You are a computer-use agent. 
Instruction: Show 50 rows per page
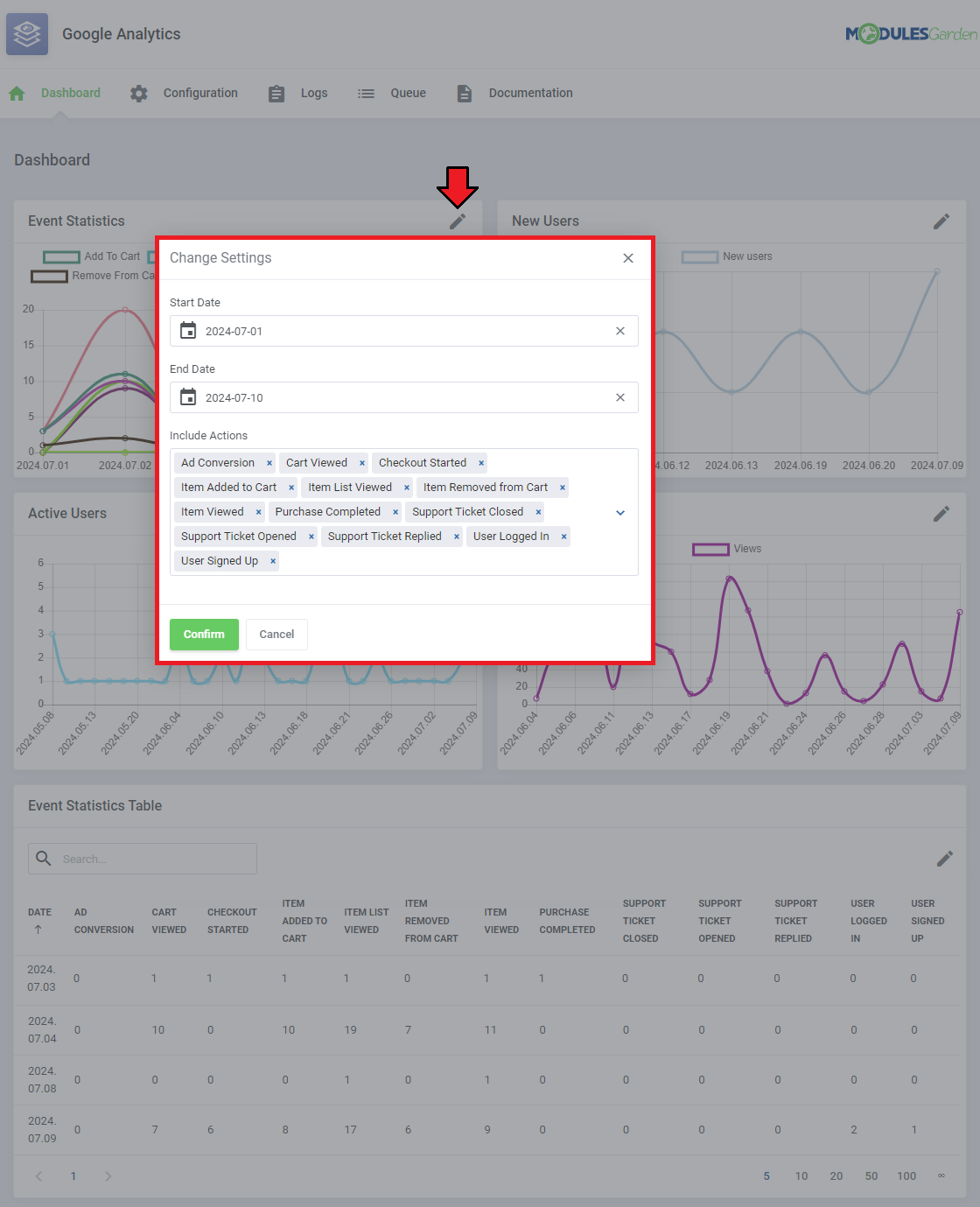point(871,1176)
